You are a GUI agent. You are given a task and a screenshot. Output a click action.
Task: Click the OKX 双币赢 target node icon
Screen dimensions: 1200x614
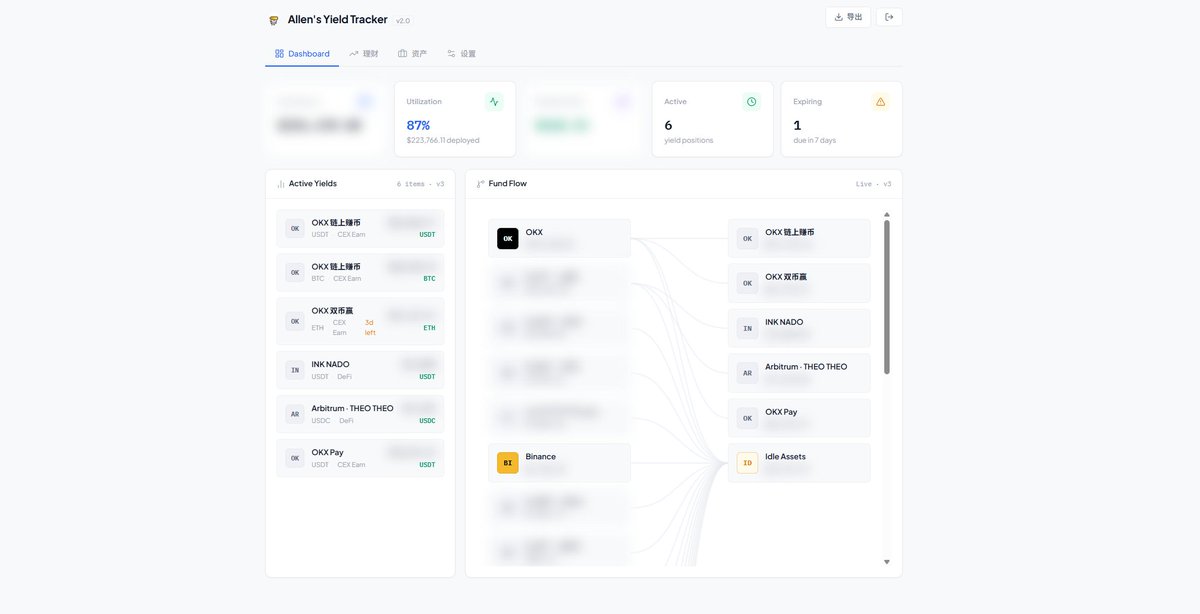[747, 283]
